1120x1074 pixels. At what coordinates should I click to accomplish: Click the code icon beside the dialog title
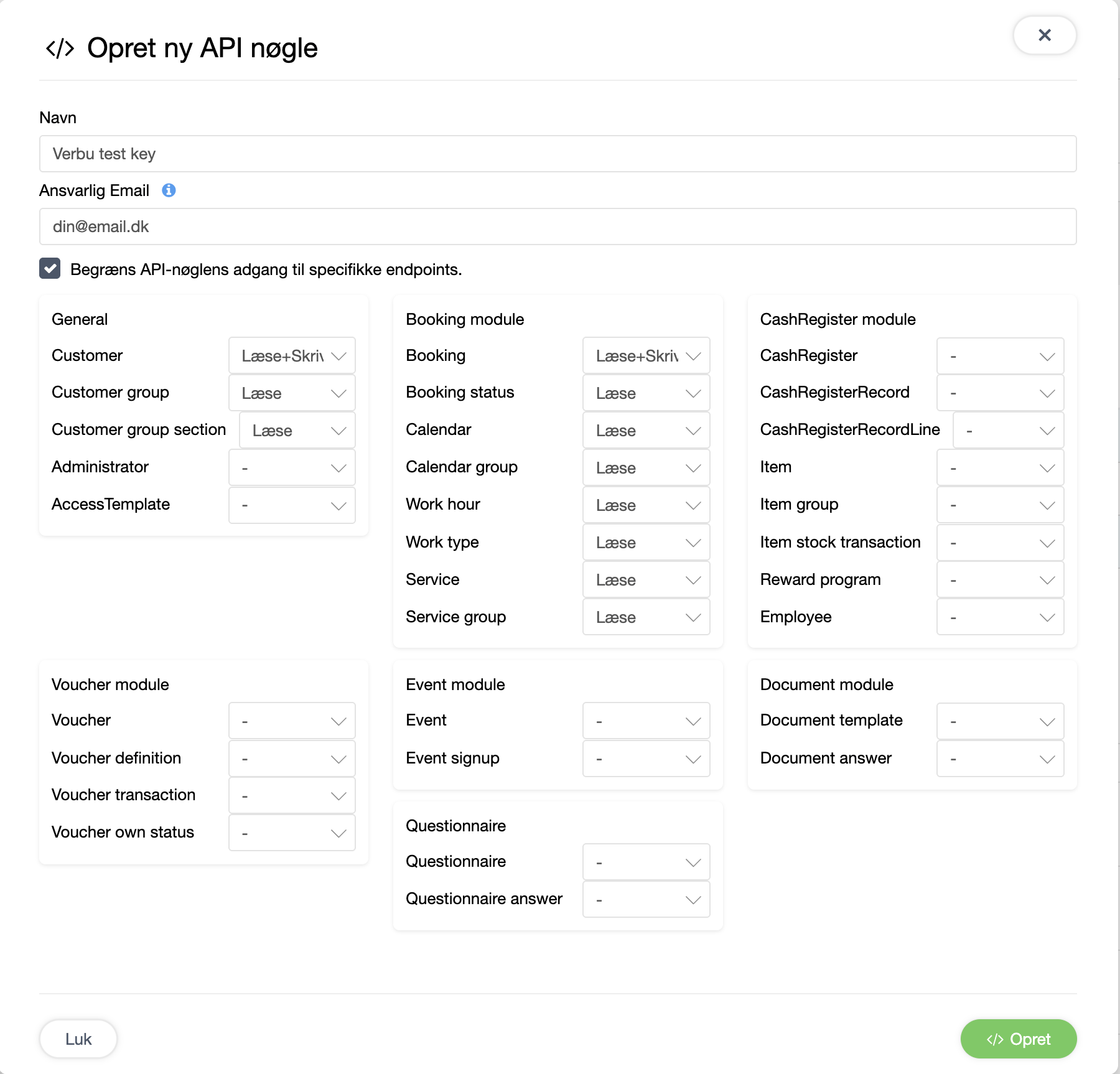[x=60, y=49]
